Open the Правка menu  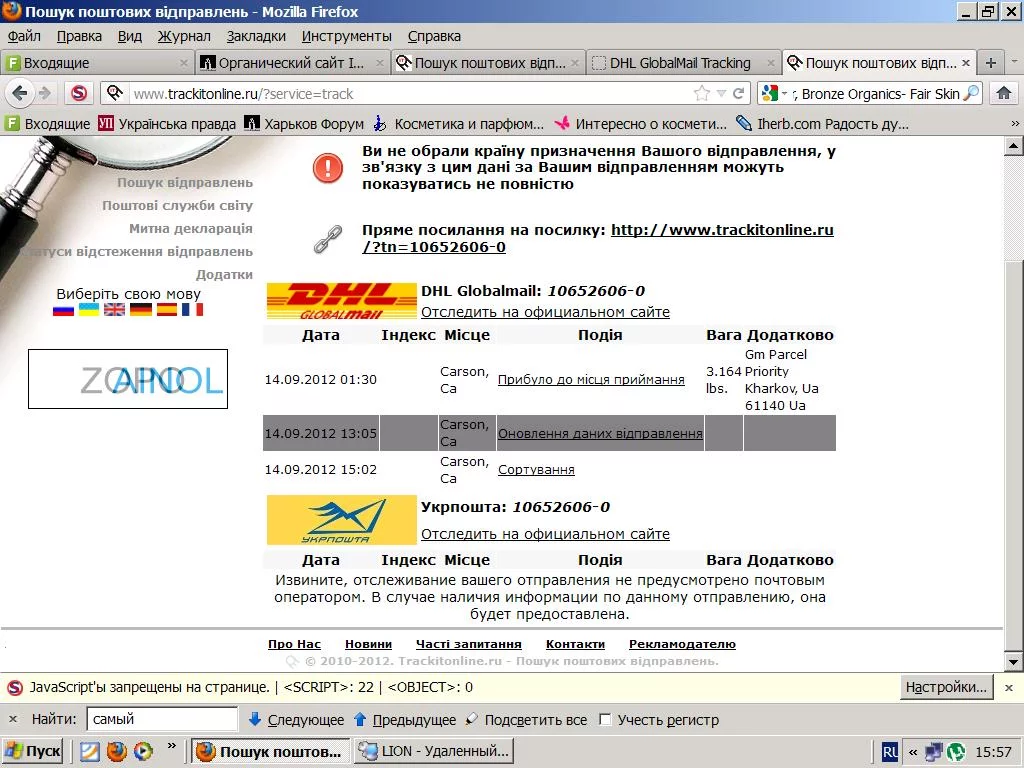pos(79,36)
